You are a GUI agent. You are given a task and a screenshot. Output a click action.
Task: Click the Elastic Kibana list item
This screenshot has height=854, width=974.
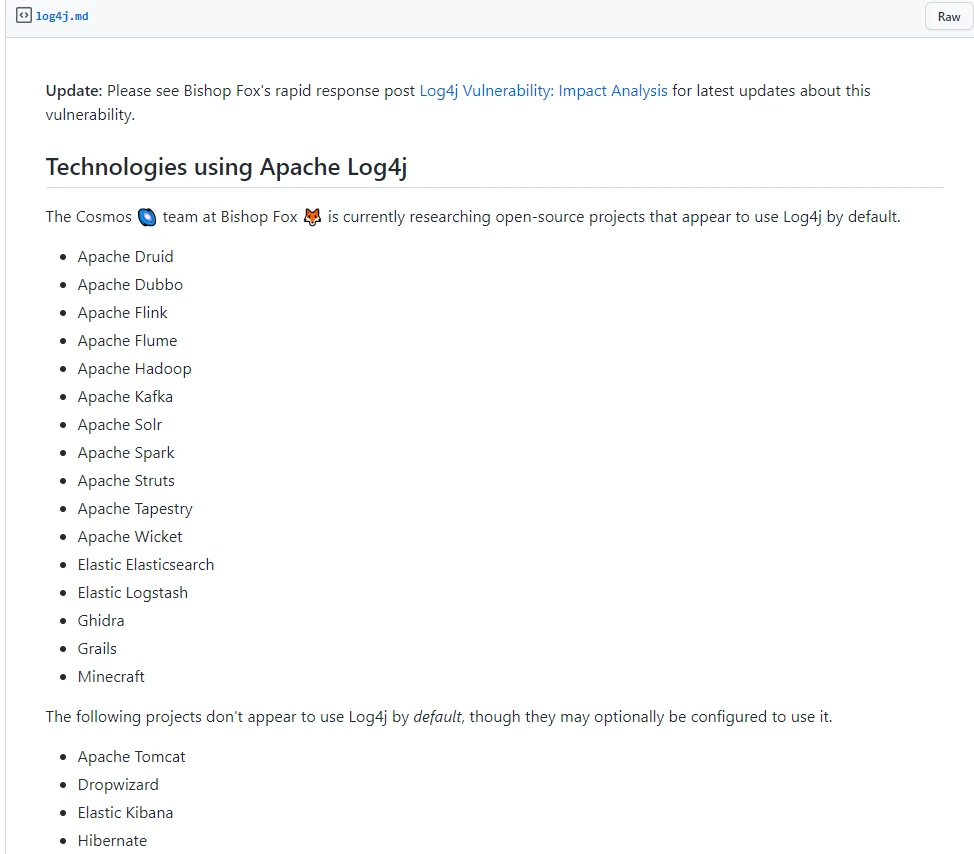[x=125, y=812]
